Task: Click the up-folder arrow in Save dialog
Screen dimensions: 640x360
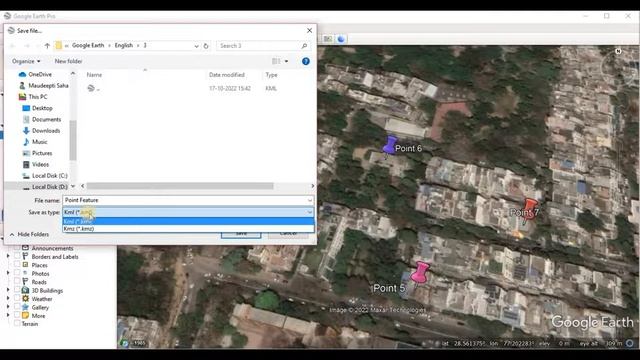Action: point(47,46)
